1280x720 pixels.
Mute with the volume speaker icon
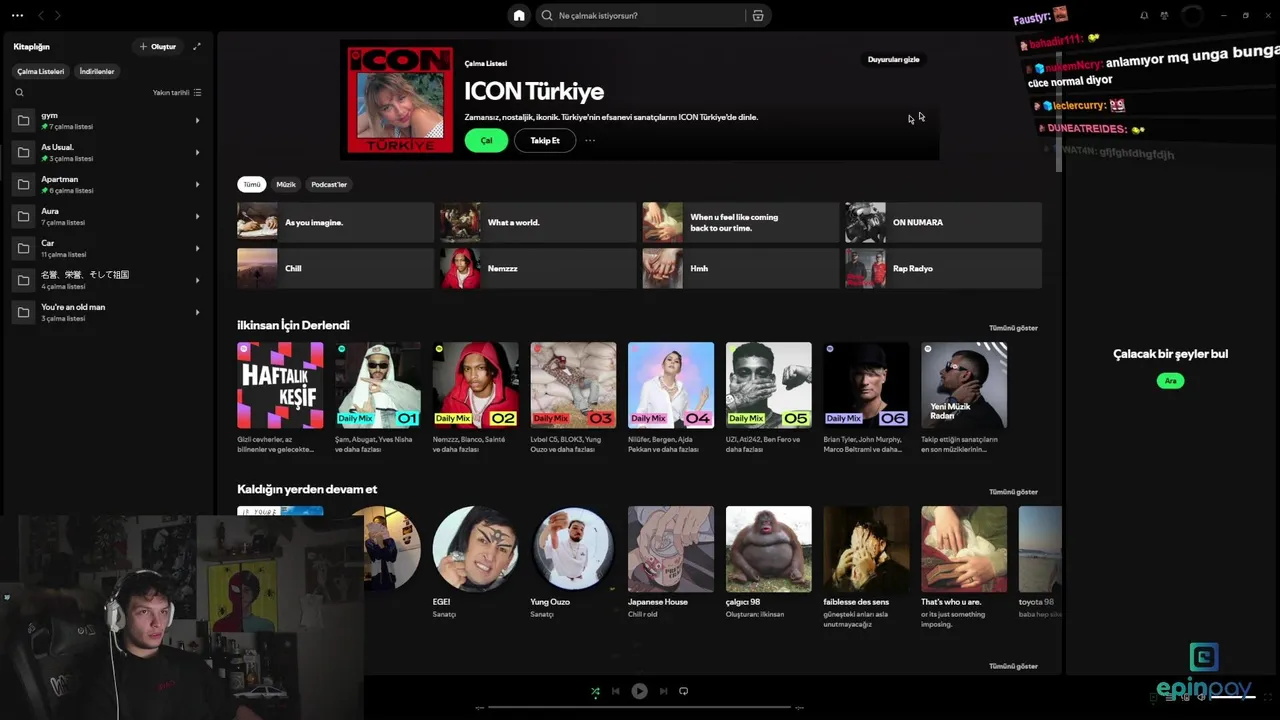point(1202,697)
